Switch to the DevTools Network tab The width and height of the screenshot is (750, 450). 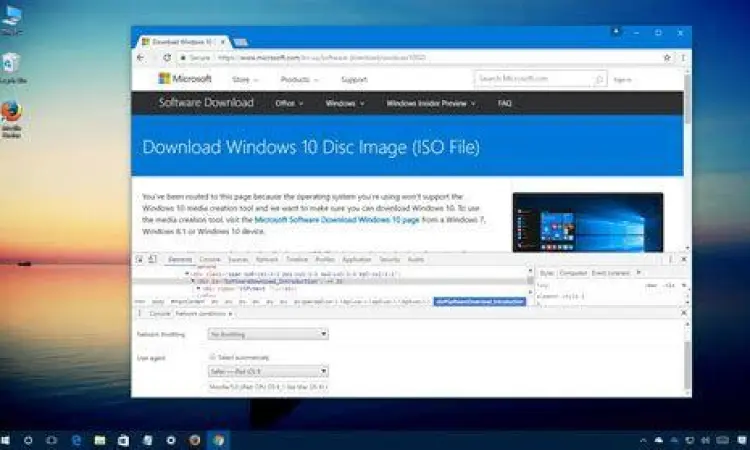point(267,259)
